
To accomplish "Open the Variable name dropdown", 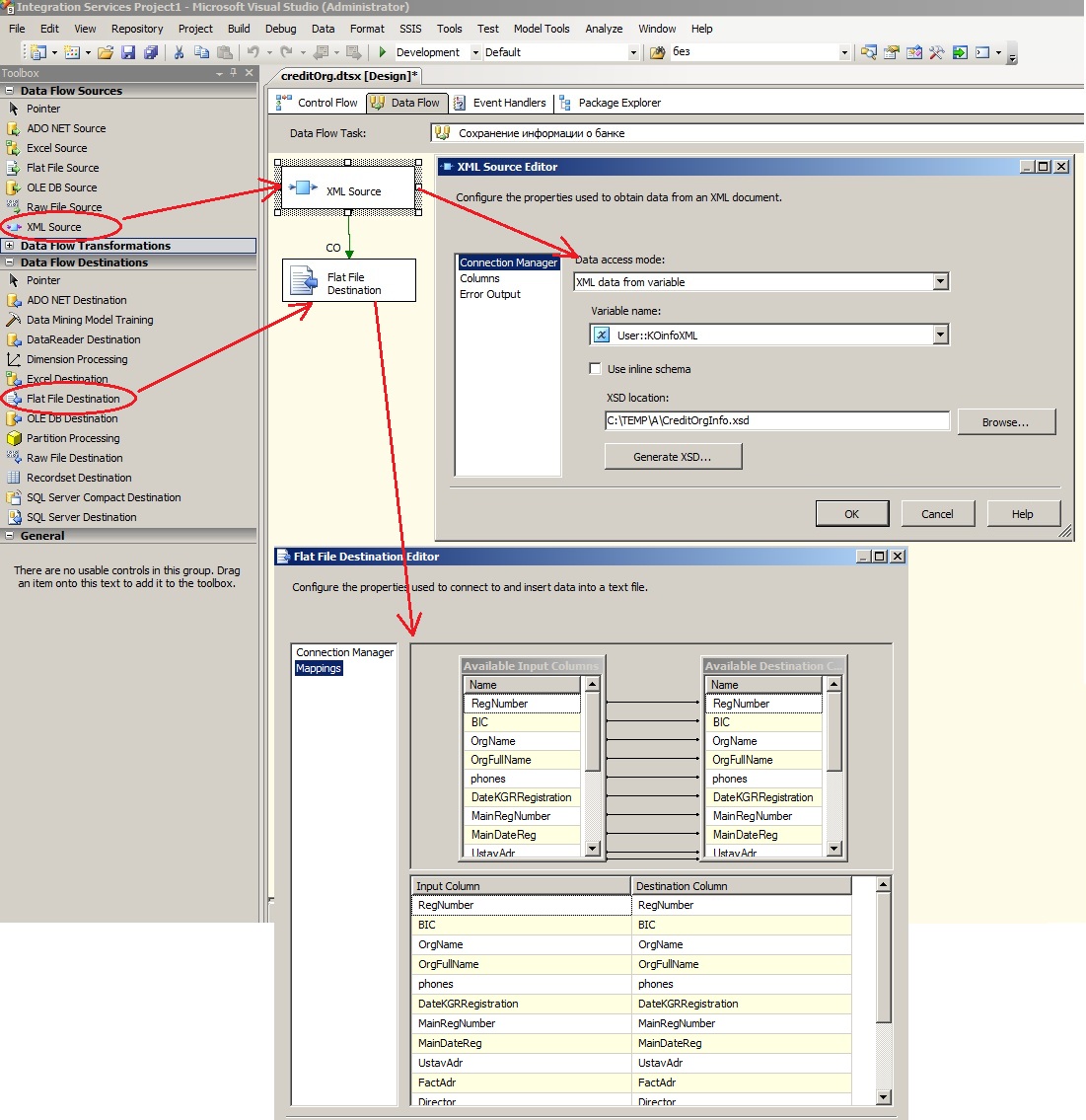I will 940,335.
